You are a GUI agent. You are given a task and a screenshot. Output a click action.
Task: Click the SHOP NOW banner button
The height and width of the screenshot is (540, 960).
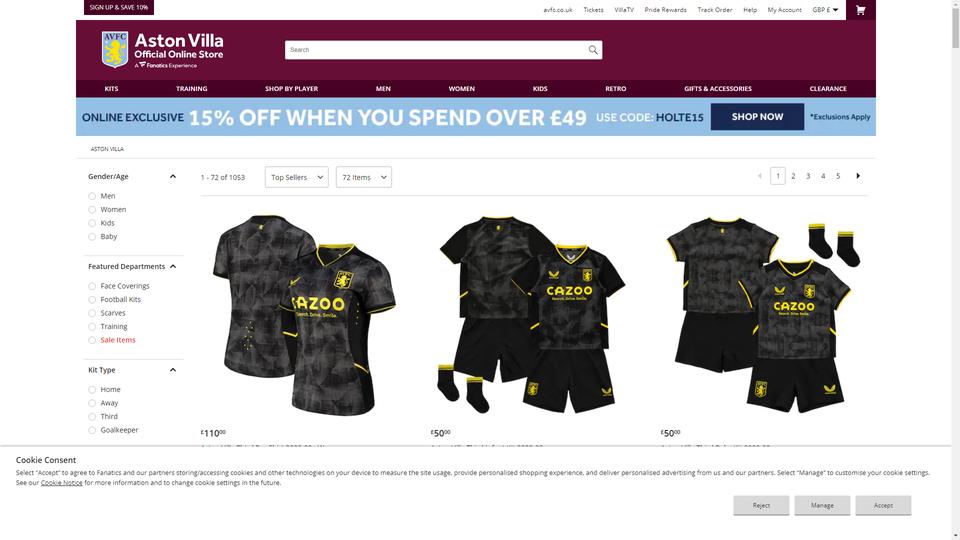click(x=757, y=117)
